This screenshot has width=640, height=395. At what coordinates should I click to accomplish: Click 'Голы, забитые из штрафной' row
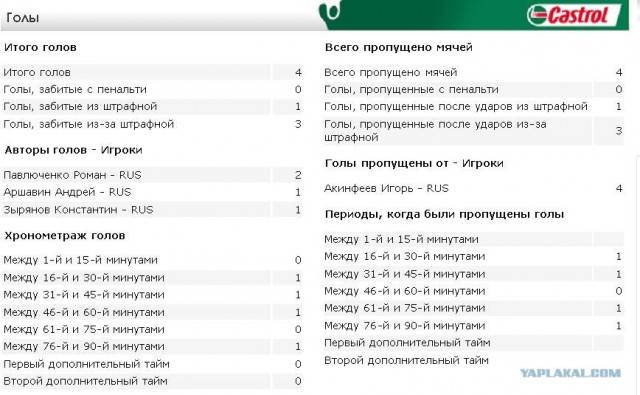click(152, 107)
